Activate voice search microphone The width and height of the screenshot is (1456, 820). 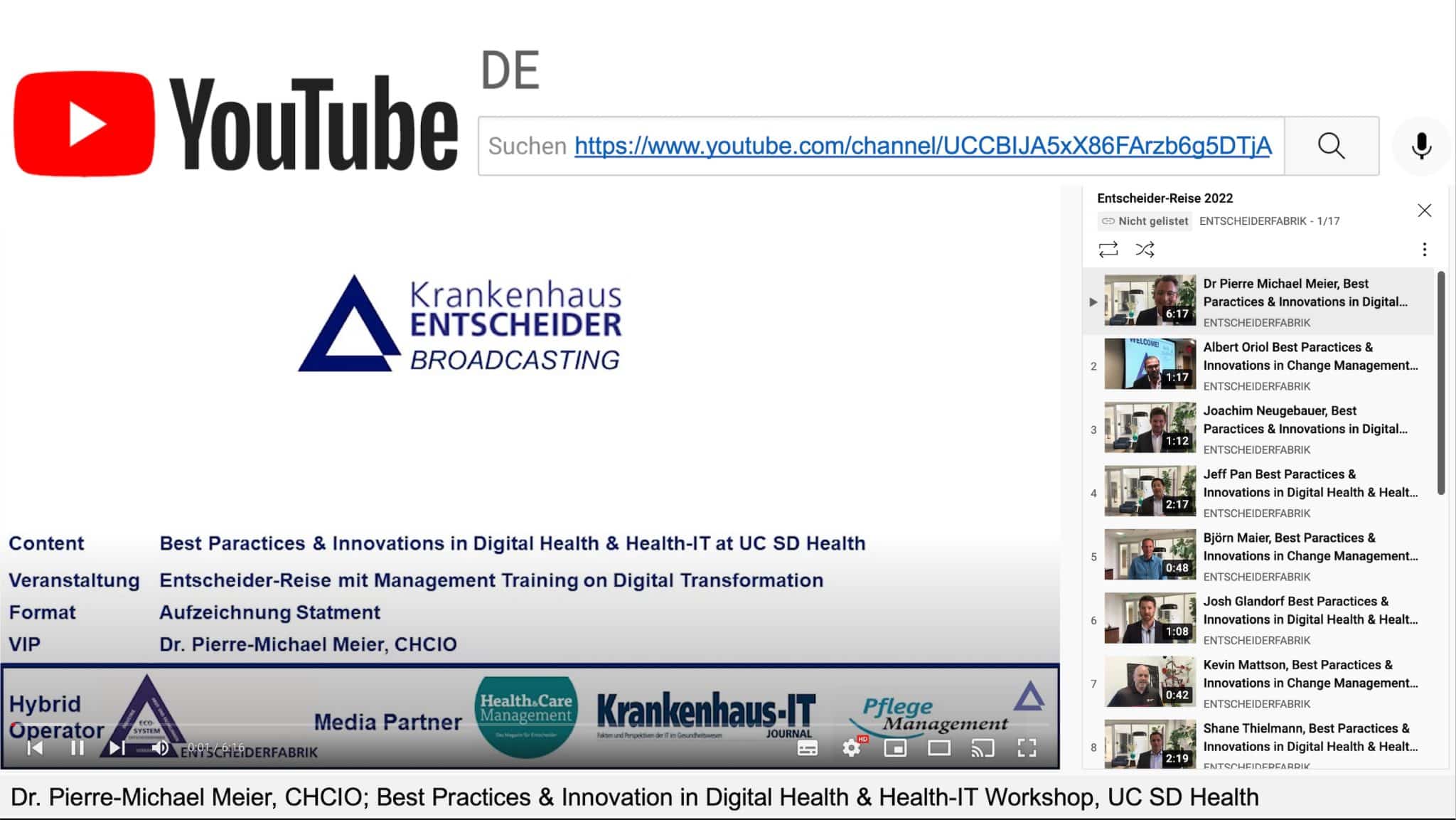pyautogui.click(x=1421, y=146)
